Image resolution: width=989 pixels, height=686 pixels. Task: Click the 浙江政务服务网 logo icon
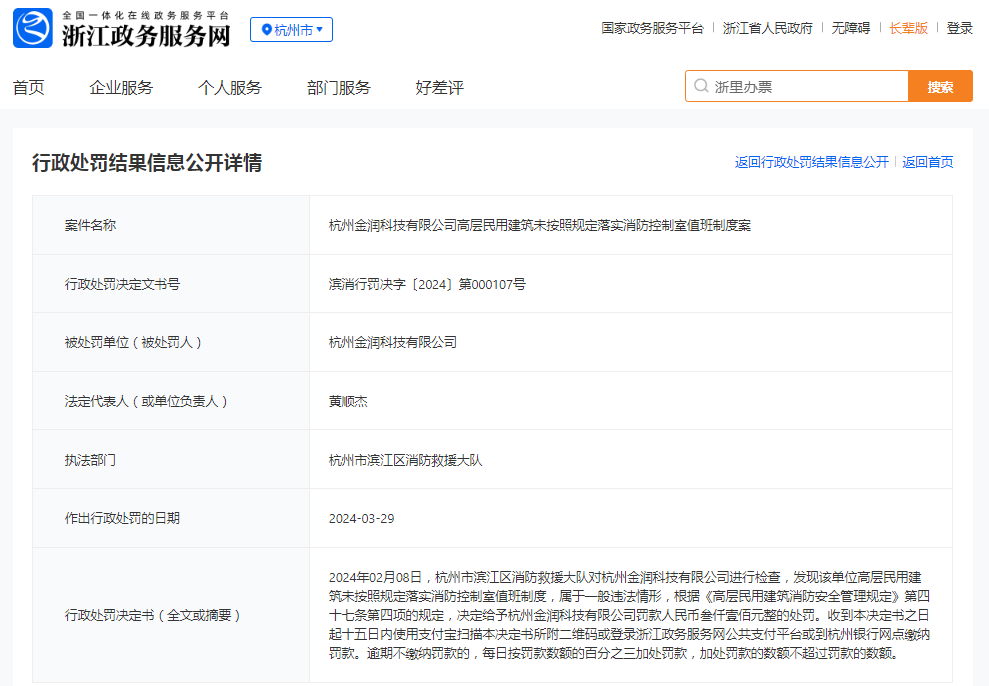pyautogui.click(x=33, y=28)
